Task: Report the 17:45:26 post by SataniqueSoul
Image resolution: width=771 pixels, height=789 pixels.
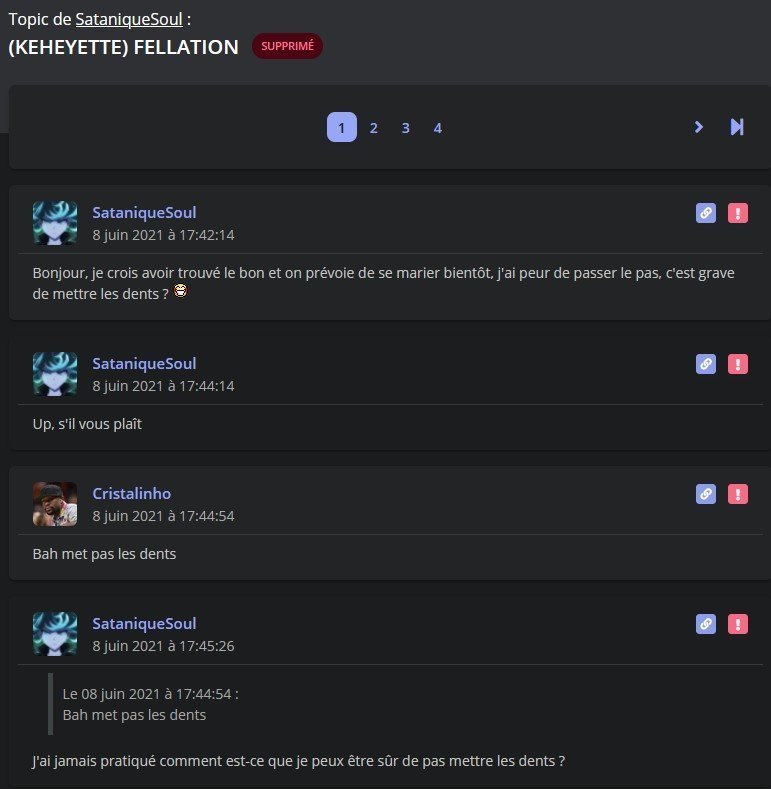Action: coord(738,624)
